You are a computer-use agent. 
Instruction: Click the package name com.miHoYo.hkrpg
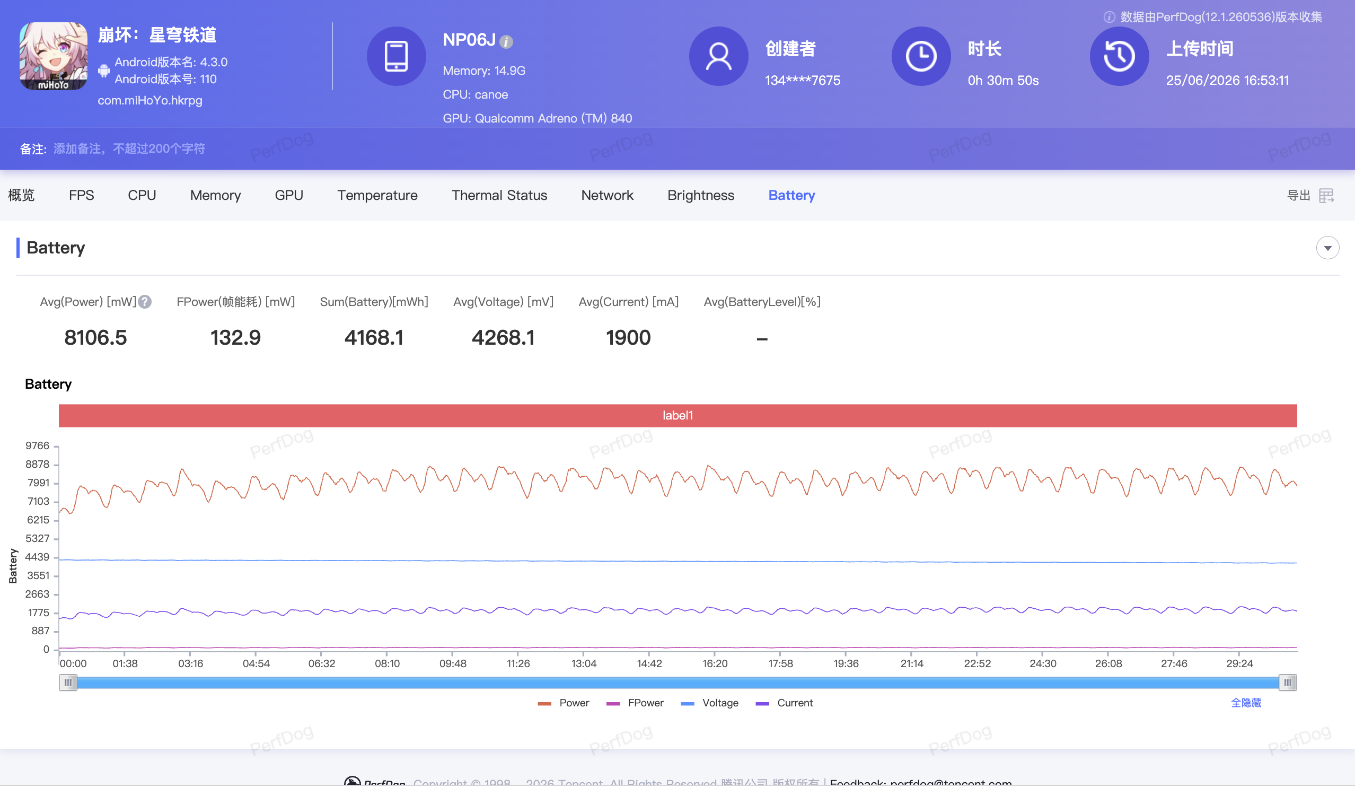coord(150,100)
